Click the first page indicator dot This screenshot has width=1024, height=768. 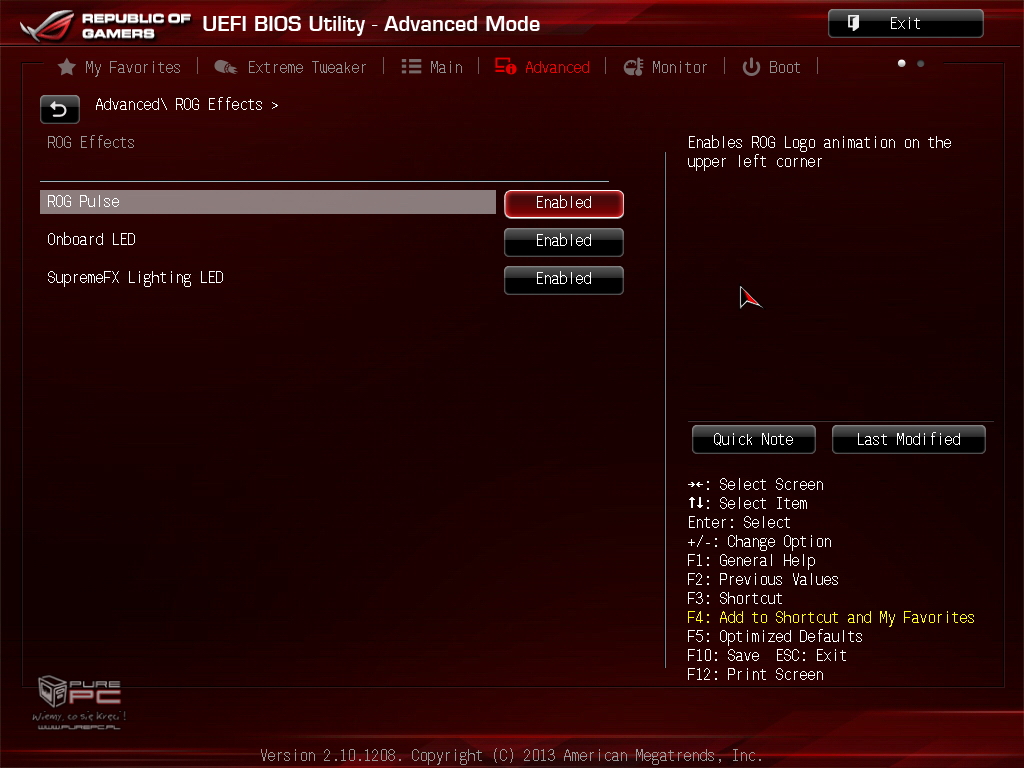tap(902, 63)
